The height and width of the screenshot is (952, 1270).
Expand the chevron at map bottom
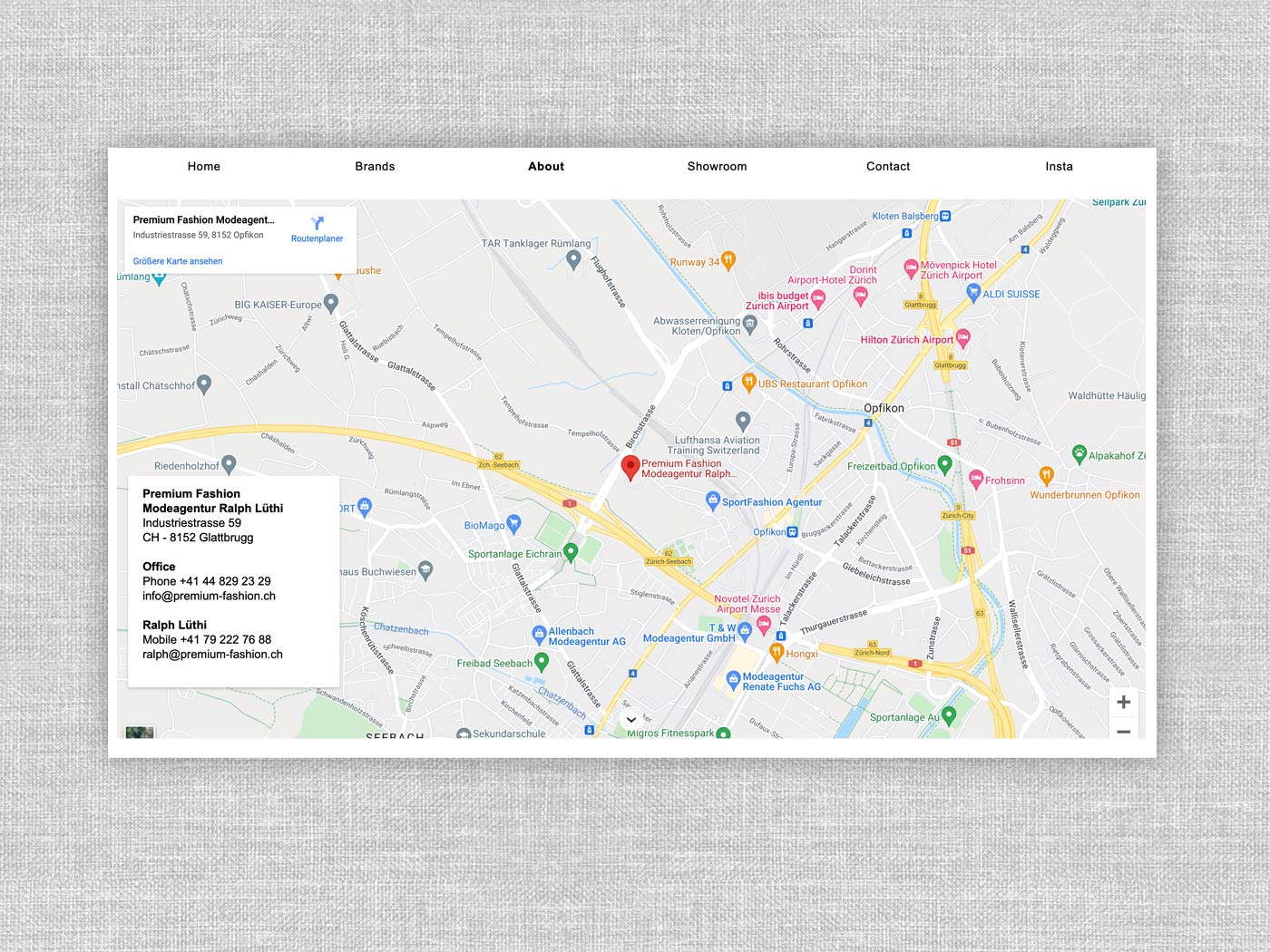[630, 720]
